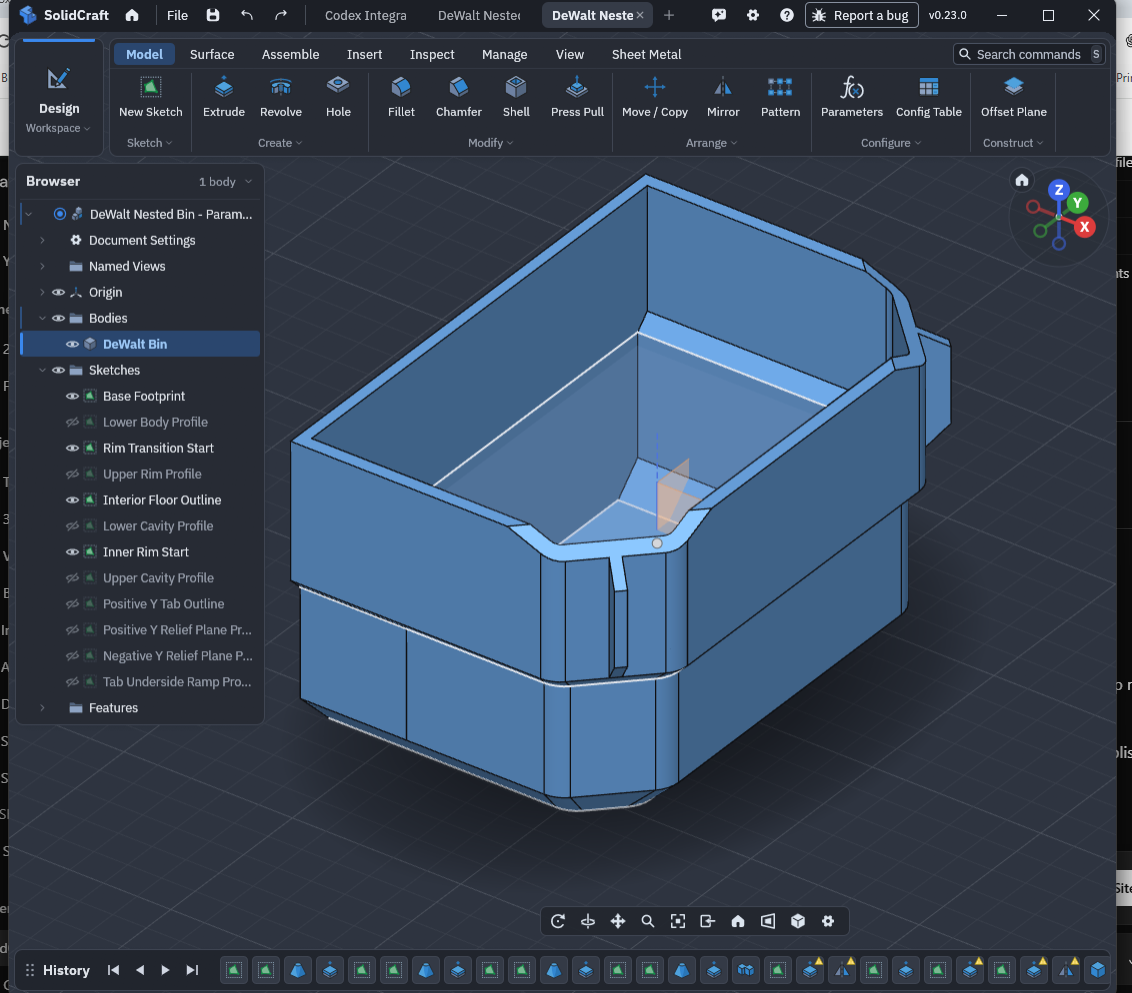Screen dimensions: 1132x993
Task: Select the Extrude tool
Action: point(224,97)
